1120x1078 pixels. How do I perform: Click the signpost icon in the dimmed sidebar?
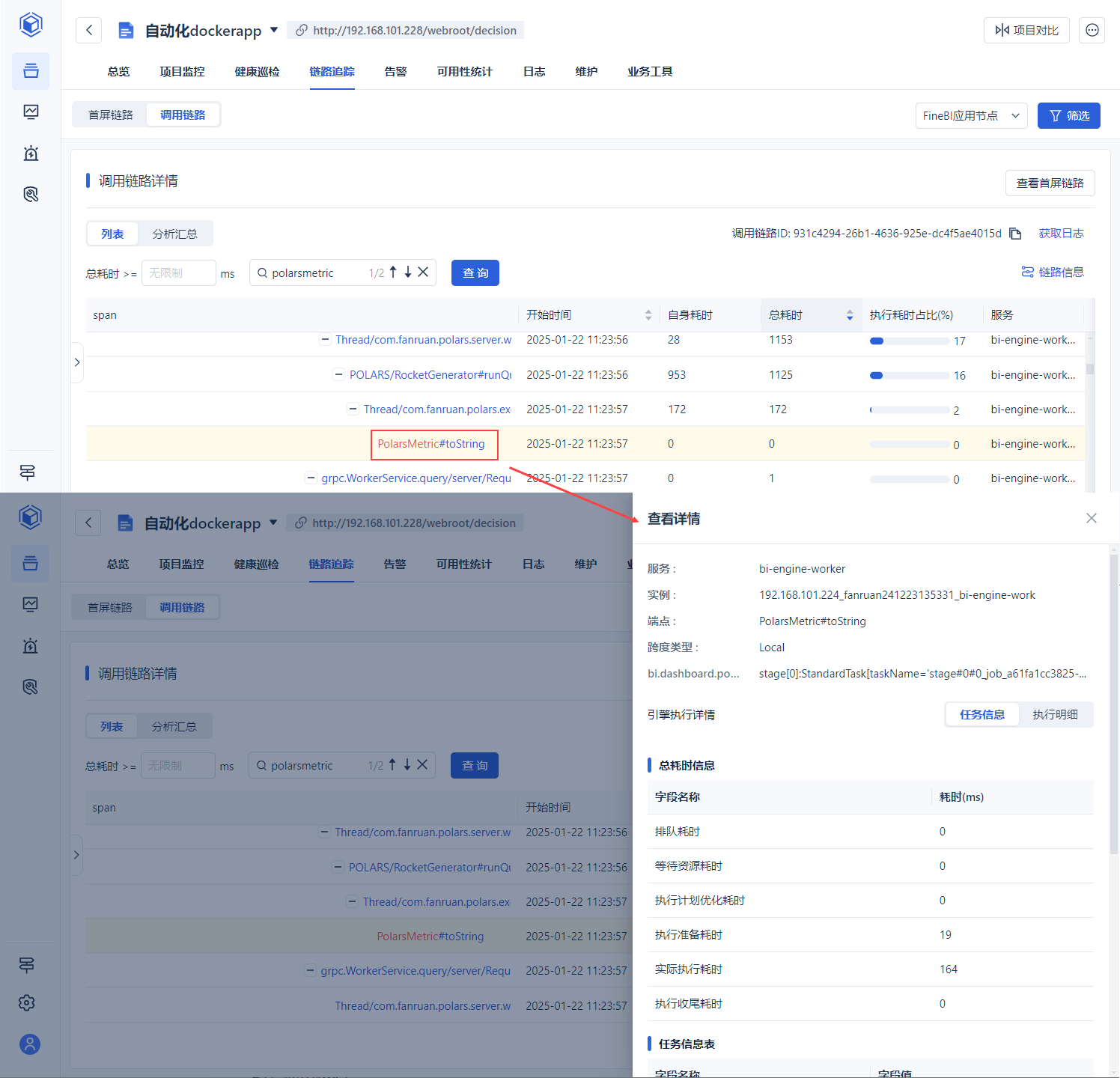[27, 965]
